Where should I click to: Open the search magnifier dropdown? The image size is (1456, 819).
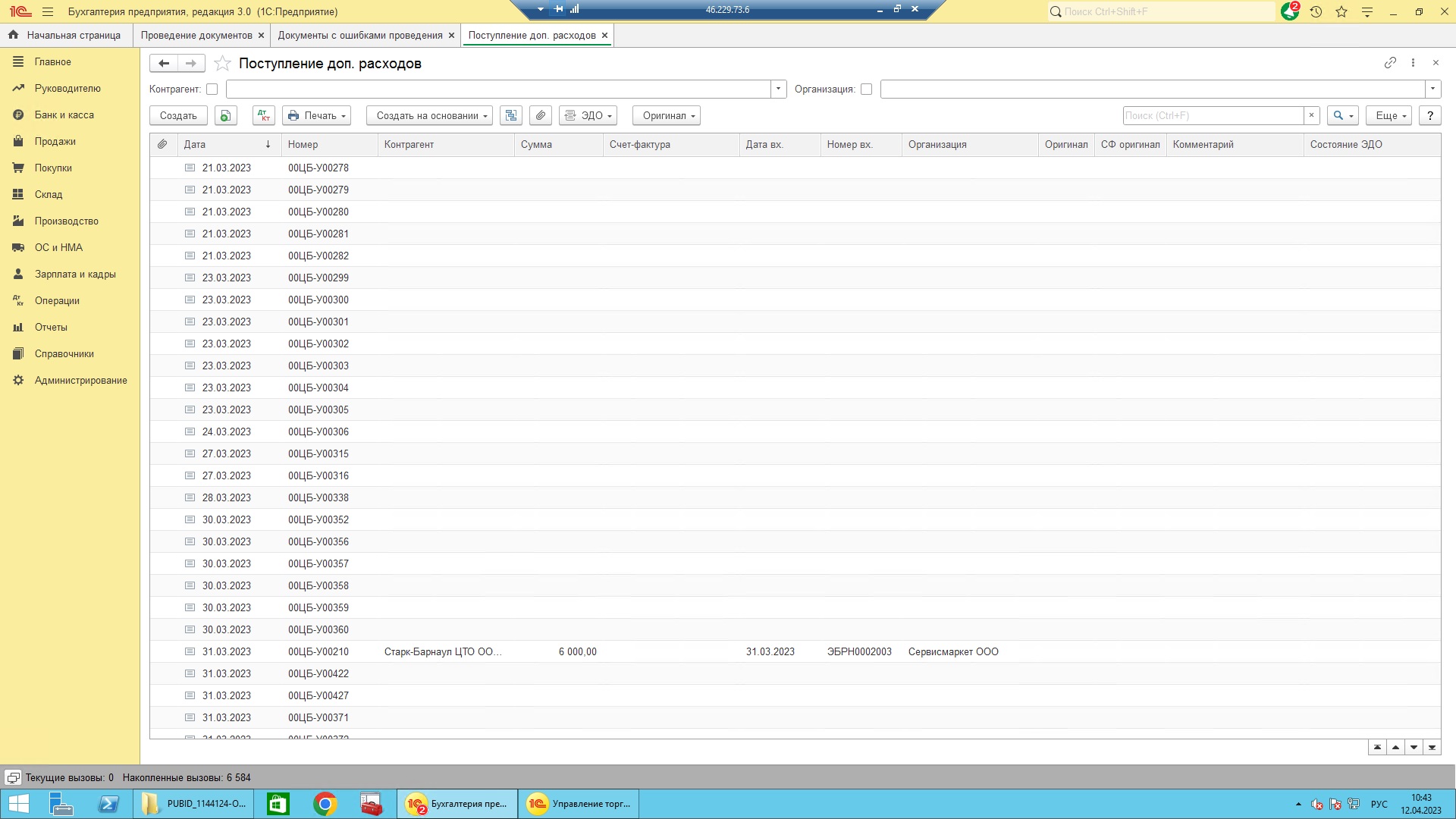(1342, 115)
